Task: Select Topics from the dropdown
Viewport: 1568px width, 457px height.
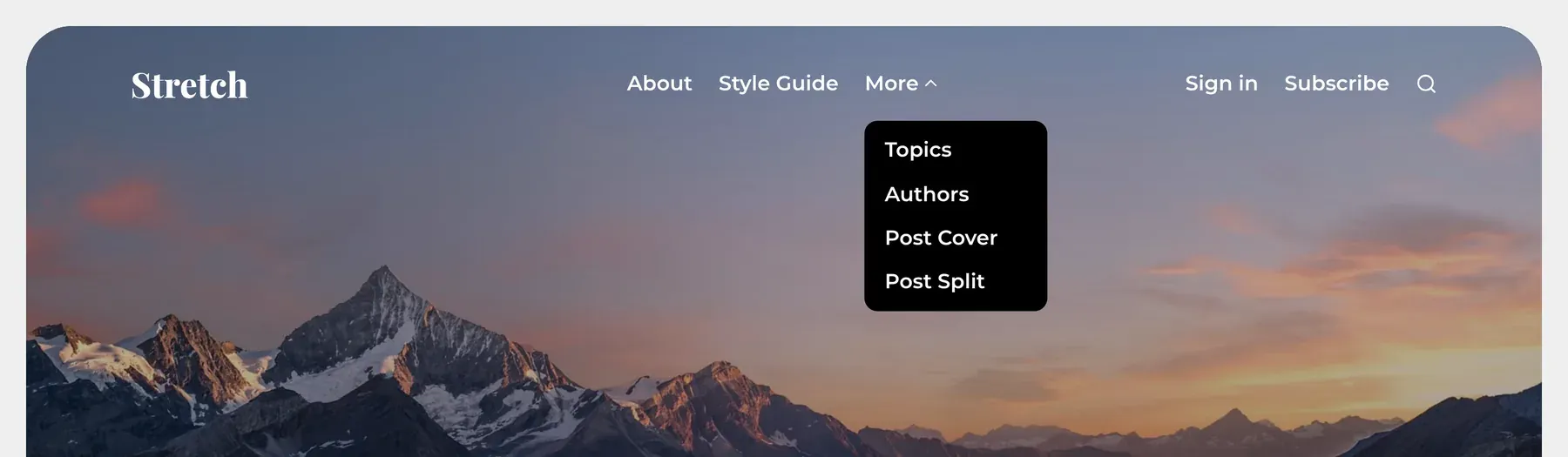Action: coord(918,150)
